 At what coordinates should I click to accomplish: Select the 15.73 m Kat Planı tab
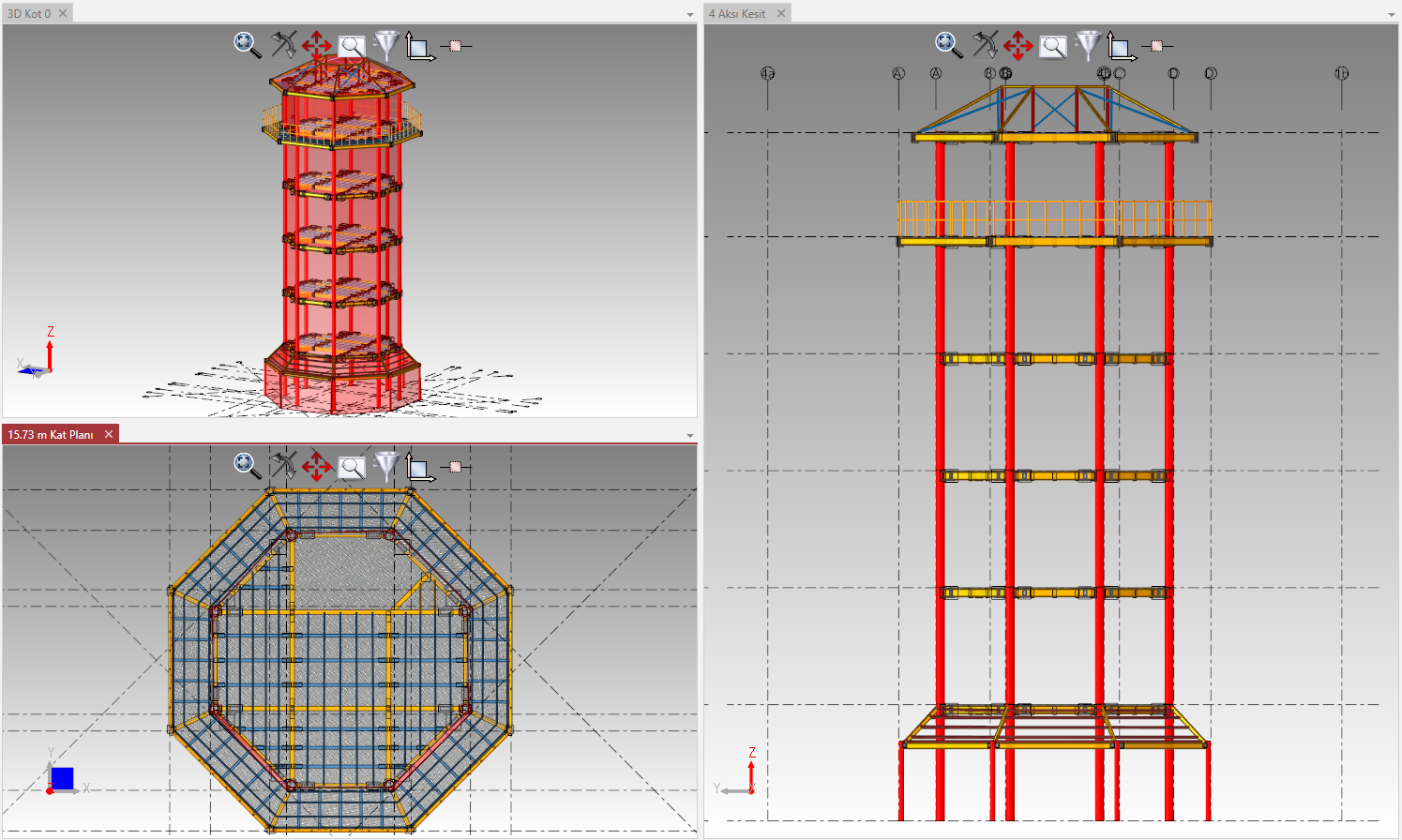51,434
